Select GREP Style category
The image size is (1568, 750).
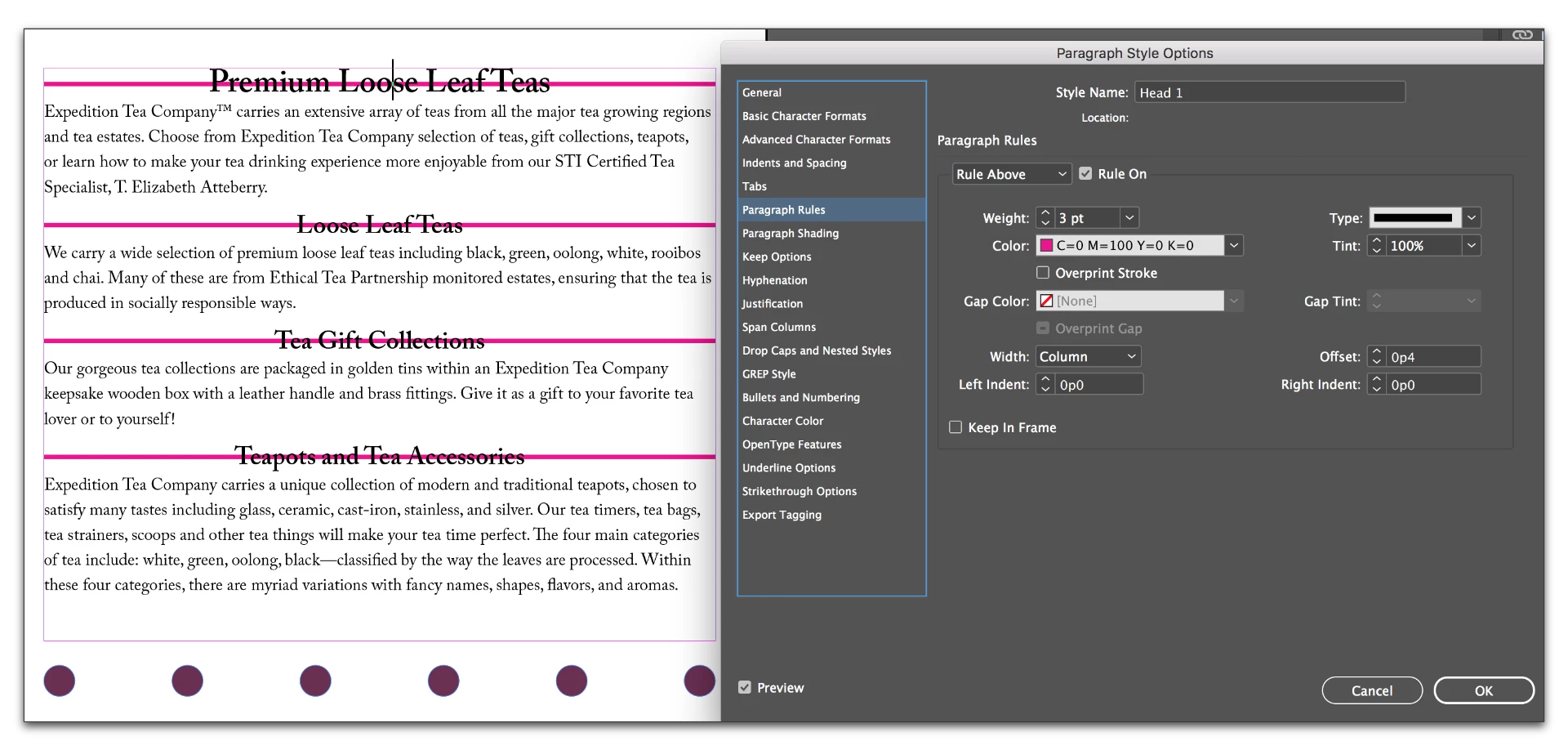831,373
